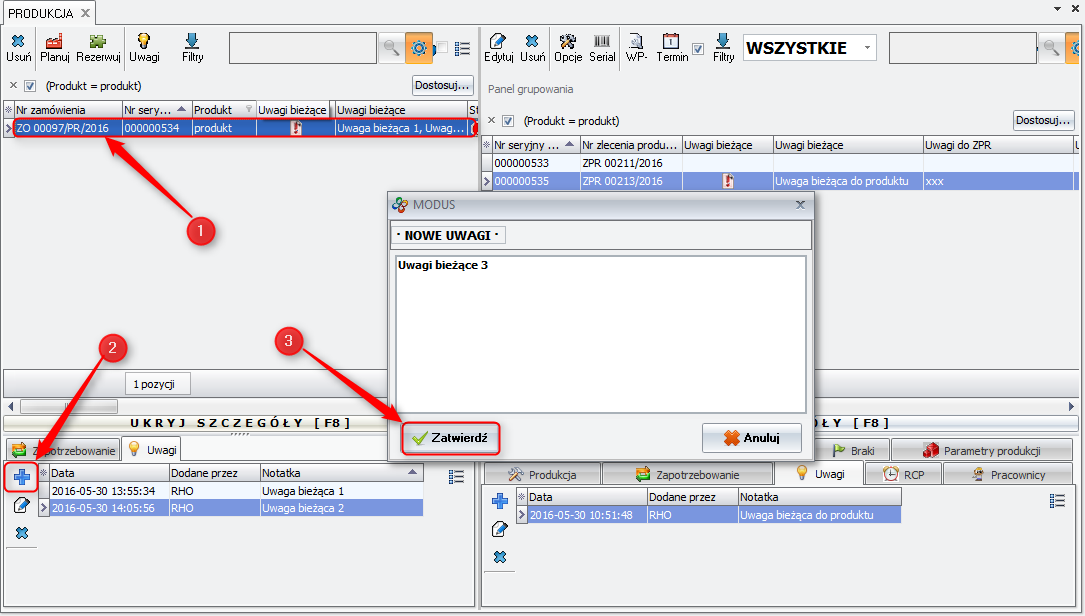Remove right filter with the X
The image size is (1085, 616).
point(491,120)
